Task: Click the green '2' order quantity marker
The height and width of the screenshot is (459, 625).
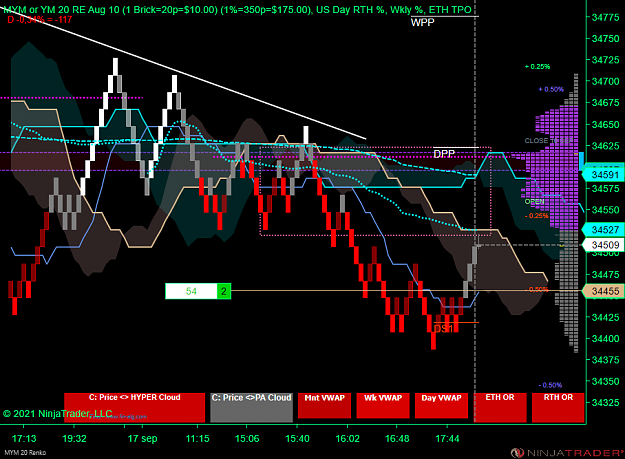Action: click(224, 291)
